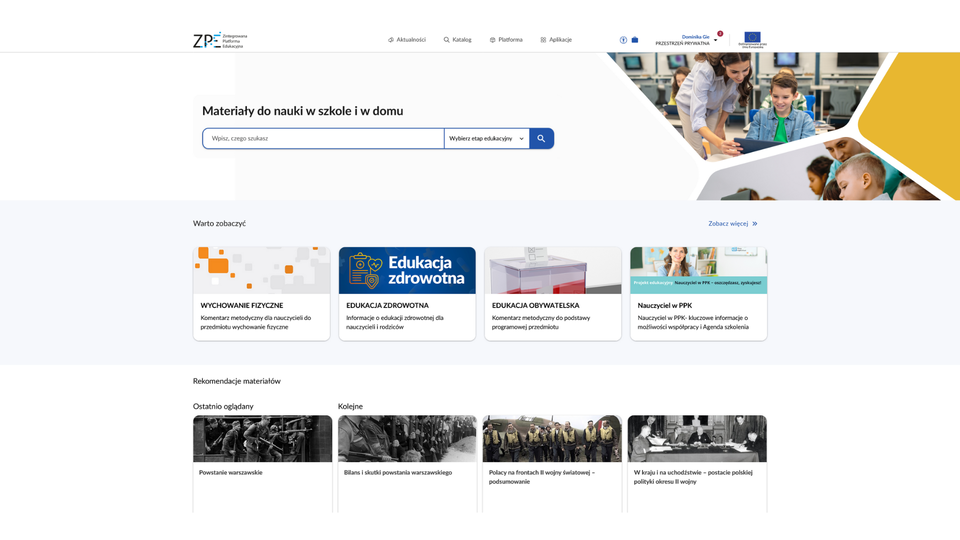Open the Katalog menu item
The width and height of the screenshot is (960, 540).
(457, 40)
